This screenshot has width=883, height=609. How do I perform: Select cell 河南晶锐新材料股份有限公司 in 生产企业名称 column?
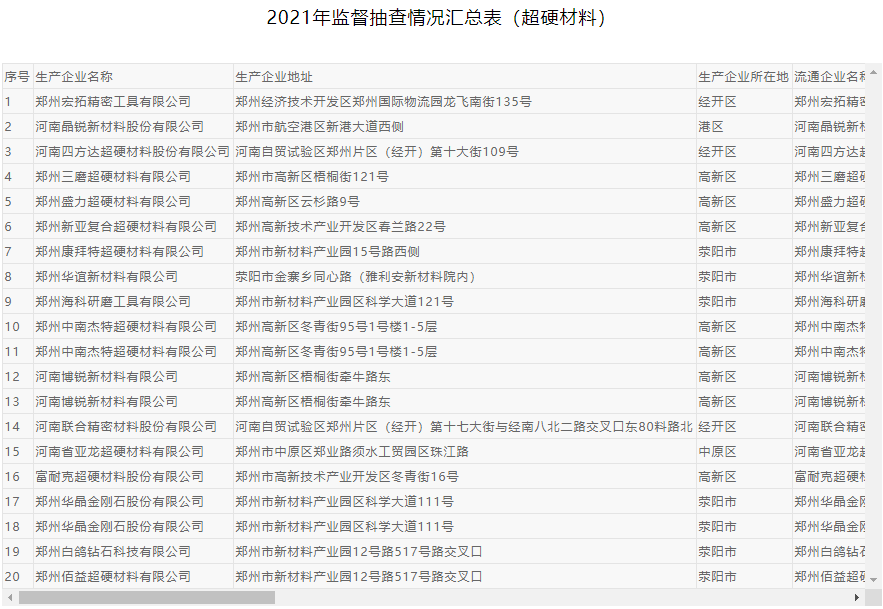(133, 127)
